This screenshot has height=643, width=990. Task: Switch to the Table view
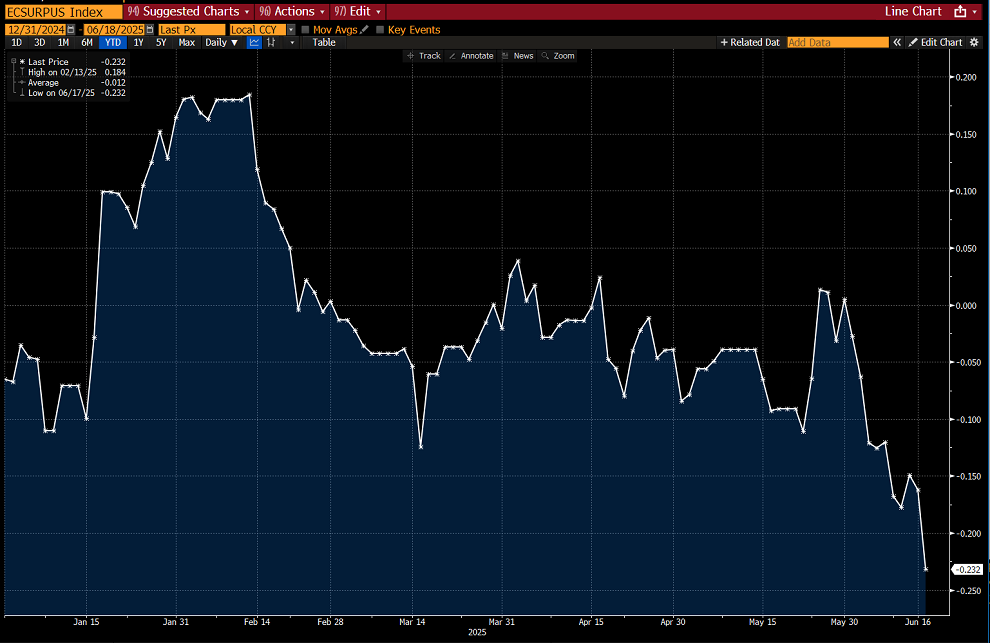tap(324, 42)
